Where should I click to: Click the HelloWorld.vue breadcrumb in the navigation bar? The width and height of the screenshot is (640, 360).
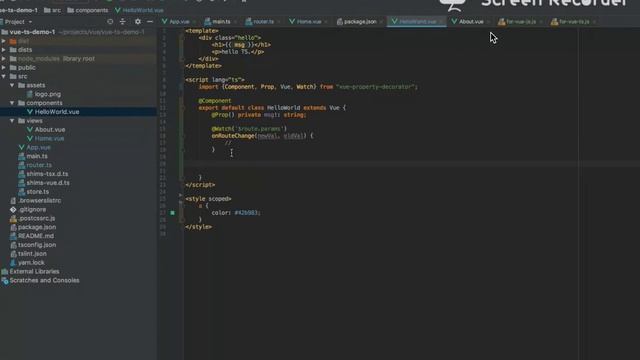[139, 10]
